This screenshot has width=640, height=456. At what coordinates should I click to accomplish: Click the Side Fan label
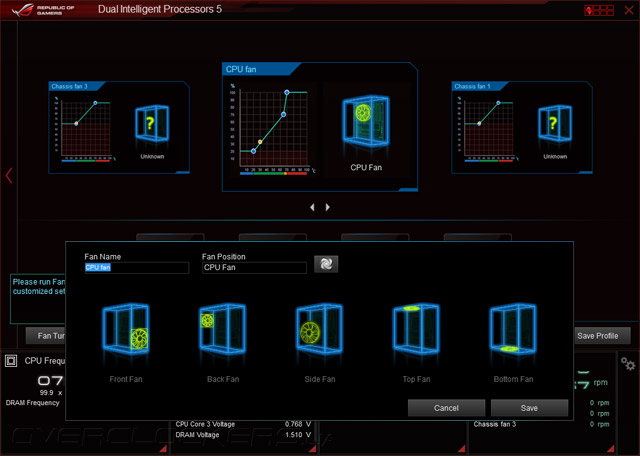320,379
